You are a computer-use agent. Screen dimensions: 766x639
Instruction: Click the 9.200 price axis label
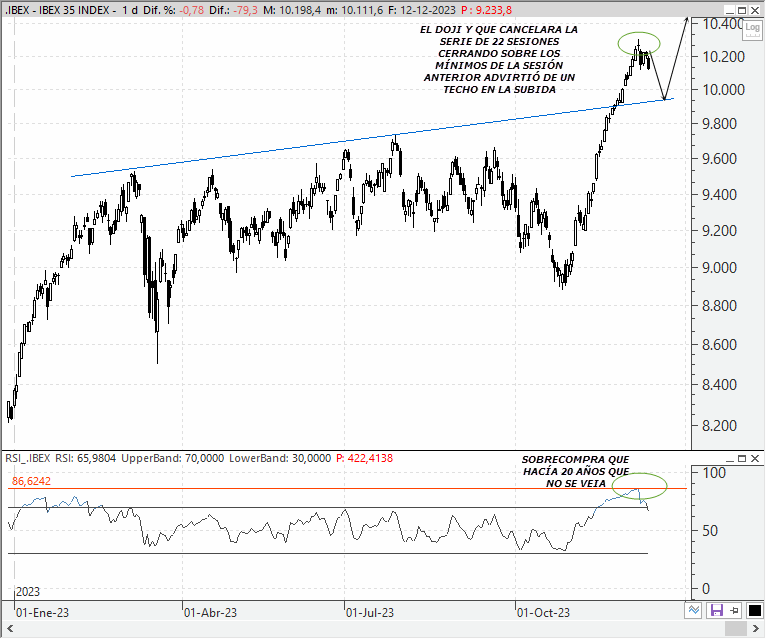click(x=719, y=231)
